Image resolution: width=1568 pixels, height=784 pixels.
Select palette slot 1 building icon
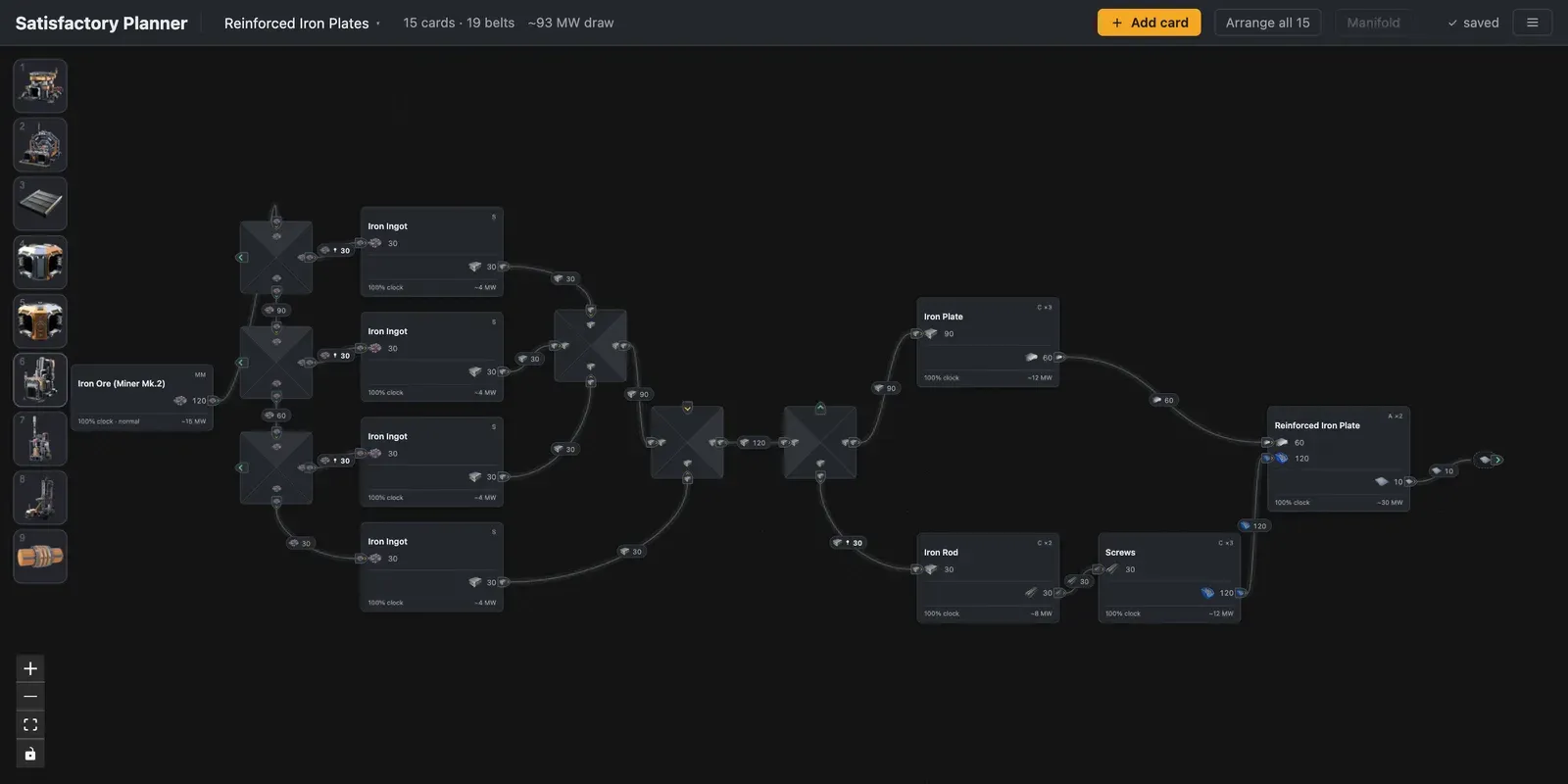(40, 85)
